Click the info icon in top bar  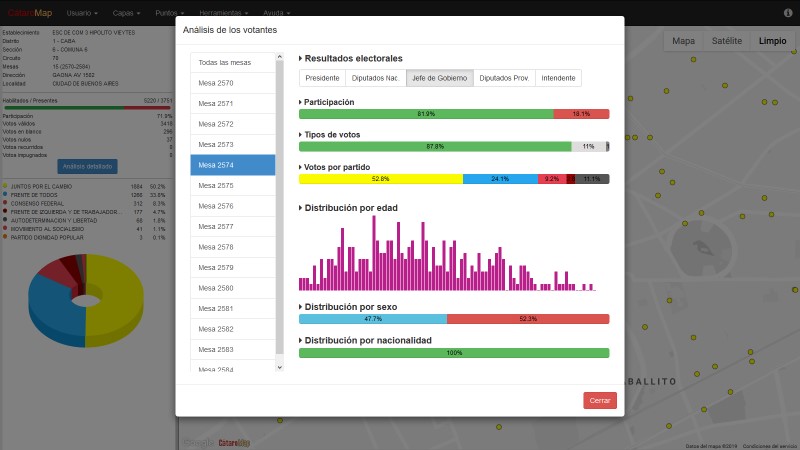788,13
